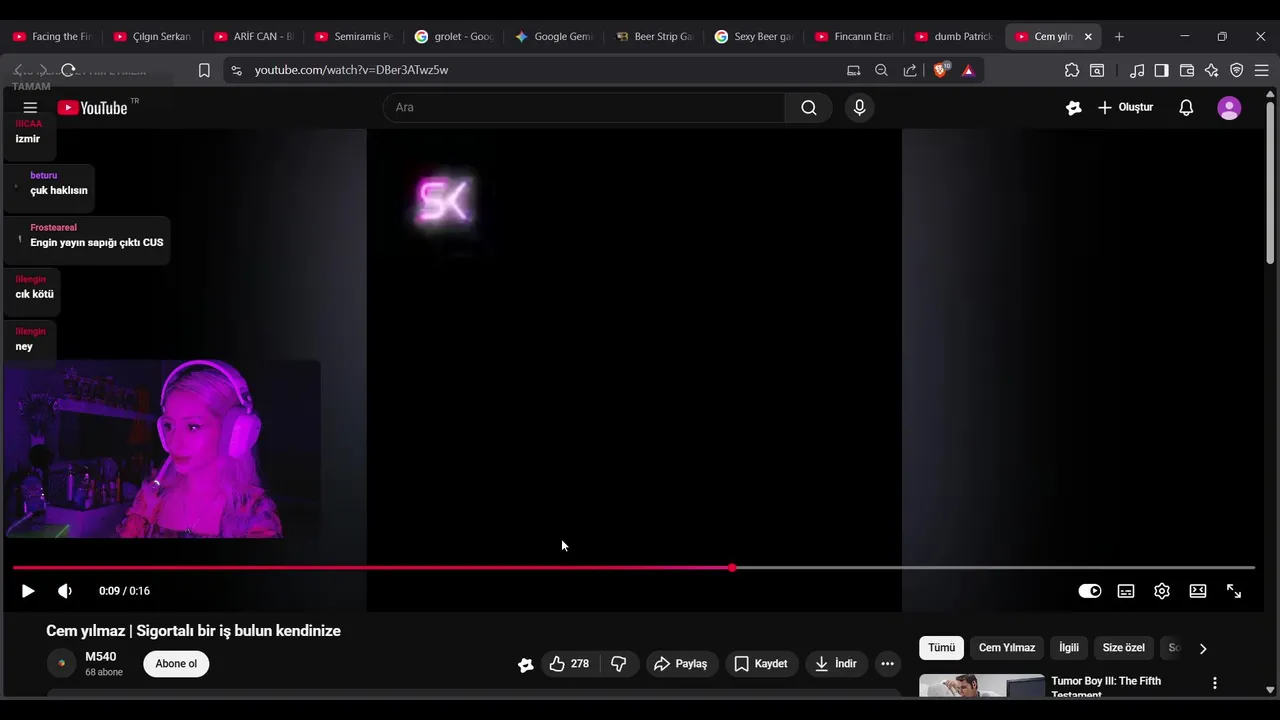Click the zoom out magnifier in address bar
1280x720 pixels.
coord(881,70)
